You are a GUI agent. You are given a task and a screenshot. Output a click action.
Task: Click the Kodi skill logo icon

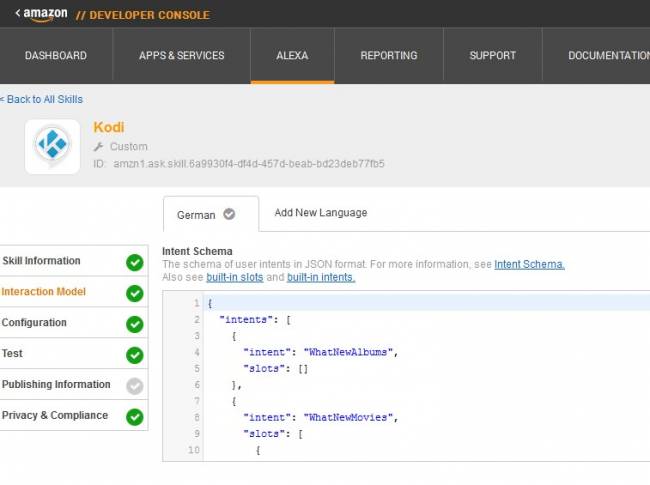pyautogui.click(x=52, y=147)
